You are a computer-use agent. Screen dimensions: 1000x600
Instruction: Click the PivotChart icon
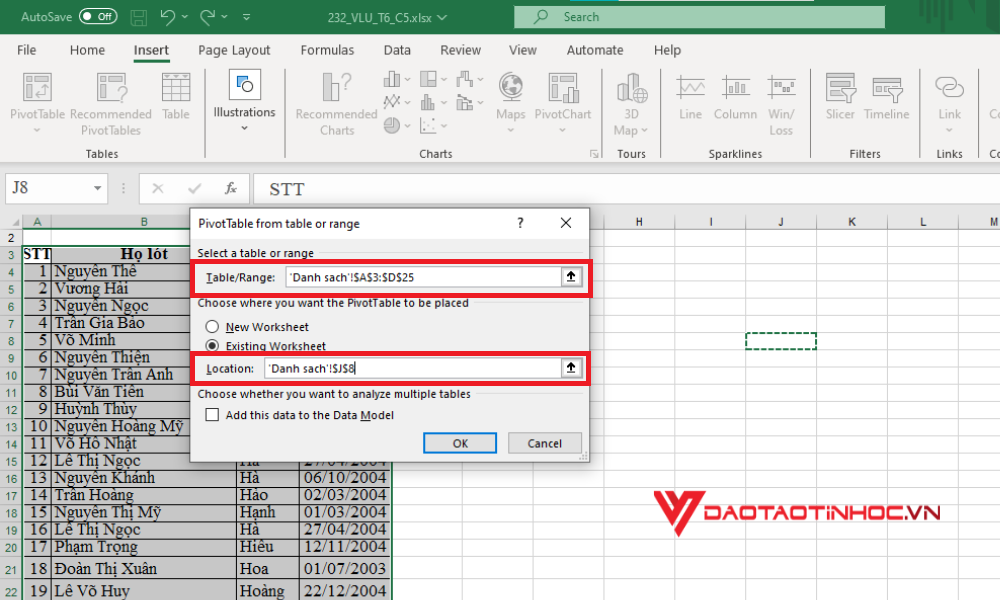coord(562,90)
